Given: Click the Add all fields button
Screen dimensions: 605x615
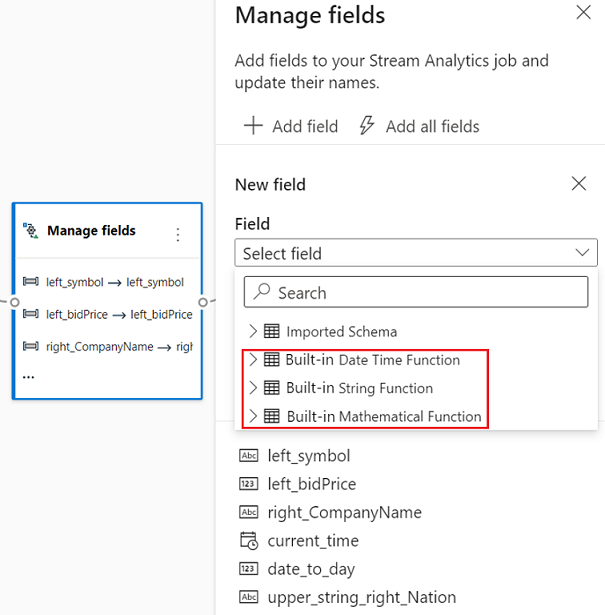Looking at the screenshot, I should (x=419, y=126).
